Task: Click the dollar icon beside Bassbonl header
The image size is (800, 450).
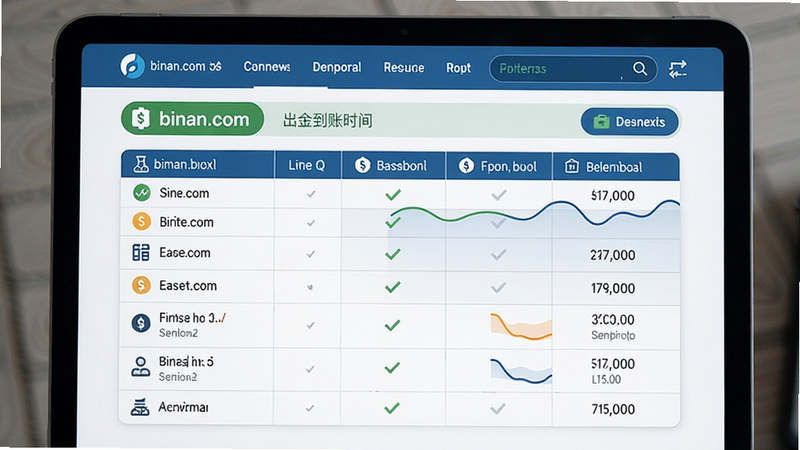Action: [362, 165]
